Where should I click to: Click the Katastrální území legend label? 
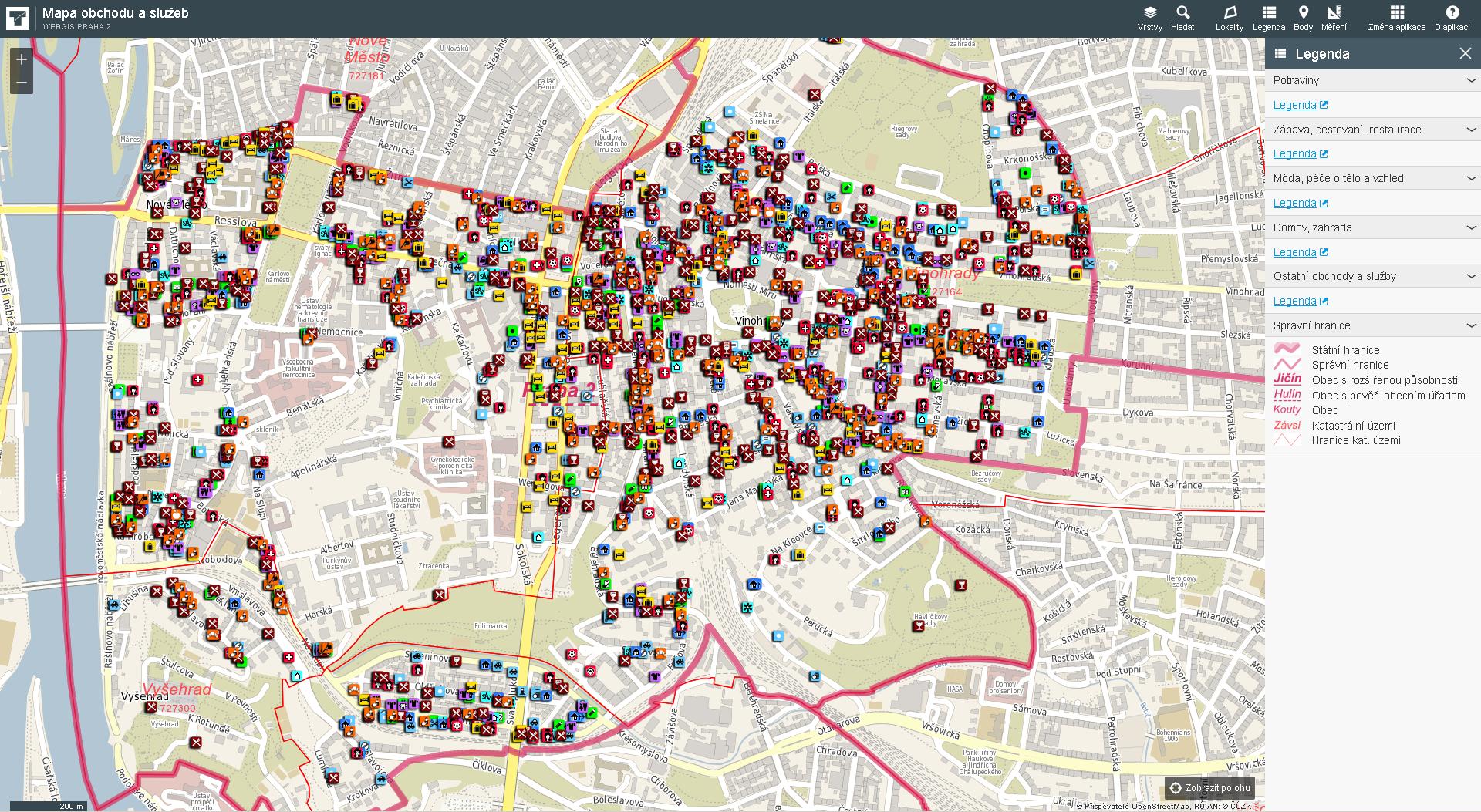[1354, 426]
